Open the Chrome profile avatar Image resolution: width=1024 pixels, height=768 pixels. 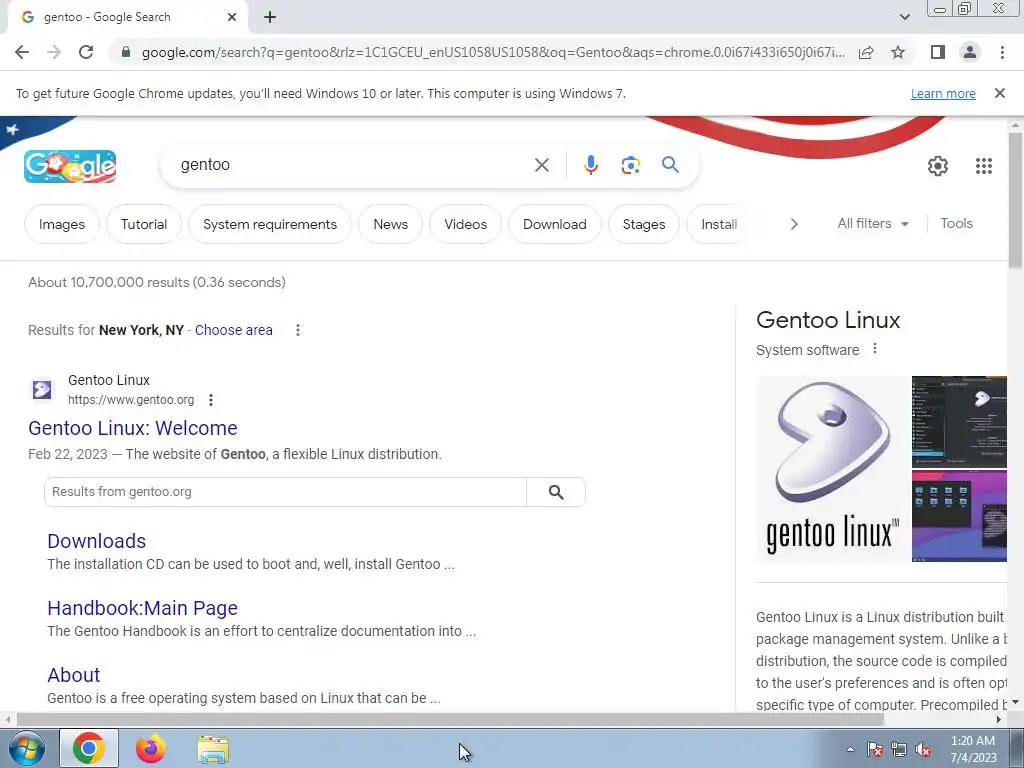pyautogui.click(x=970, y=52)
